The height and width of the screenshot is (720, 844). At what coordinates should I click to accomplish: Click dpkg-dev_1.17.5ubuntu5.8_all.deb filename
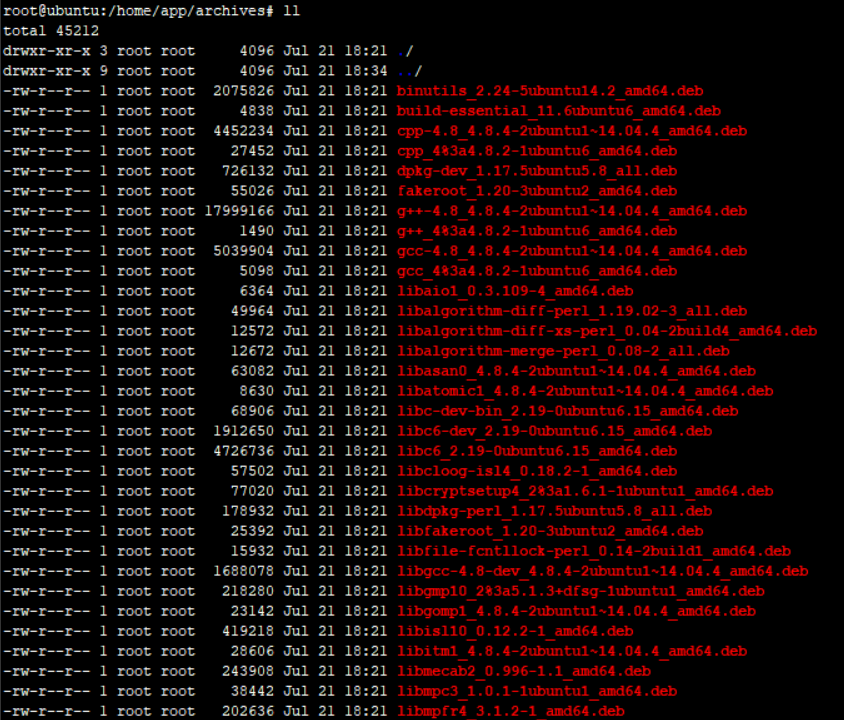(x=537, y=171)
